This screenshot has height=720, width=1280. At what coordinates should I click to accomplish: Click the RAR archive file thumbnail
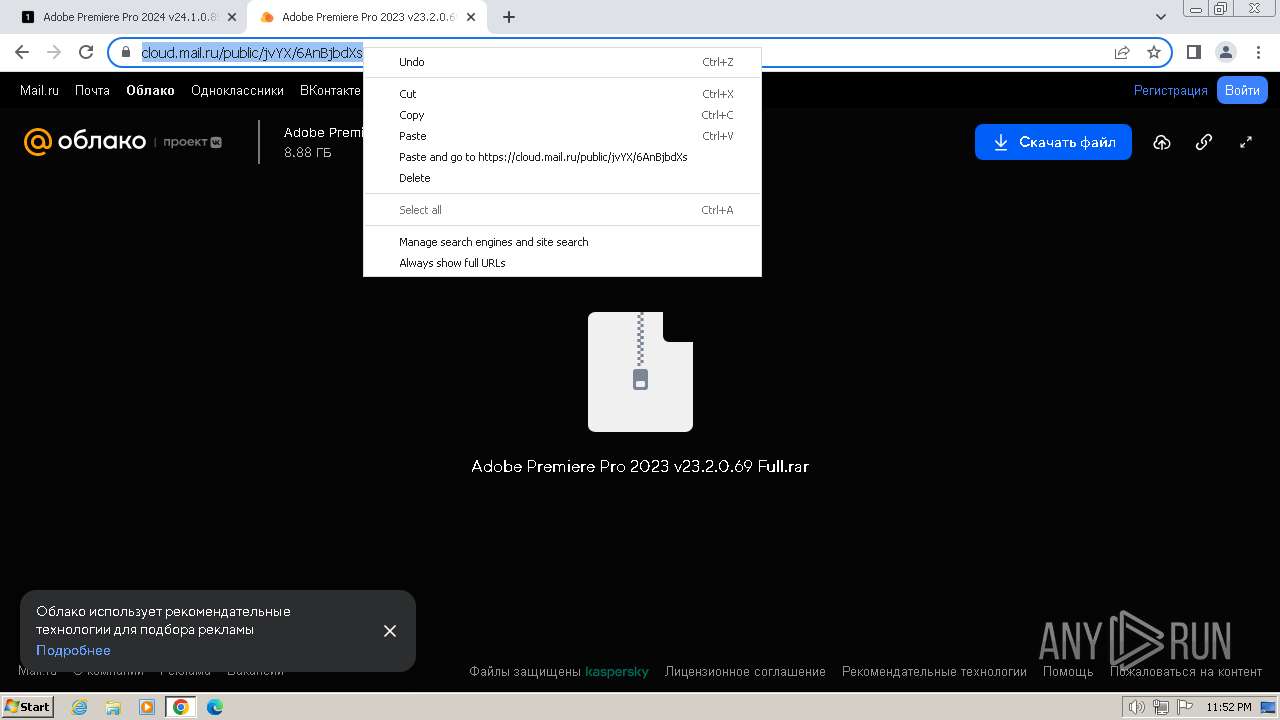click(640, 372)
